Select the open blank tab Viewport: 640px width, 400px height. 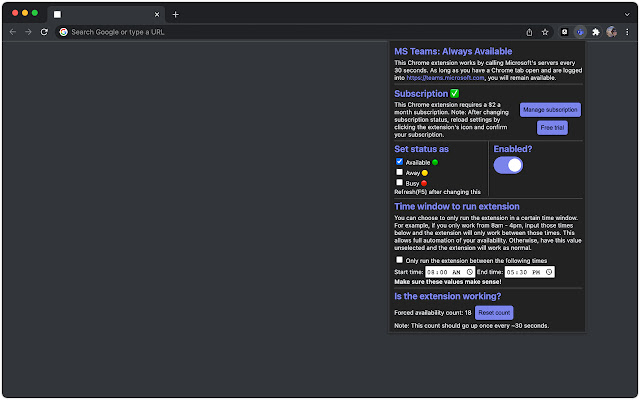[106, 15]
